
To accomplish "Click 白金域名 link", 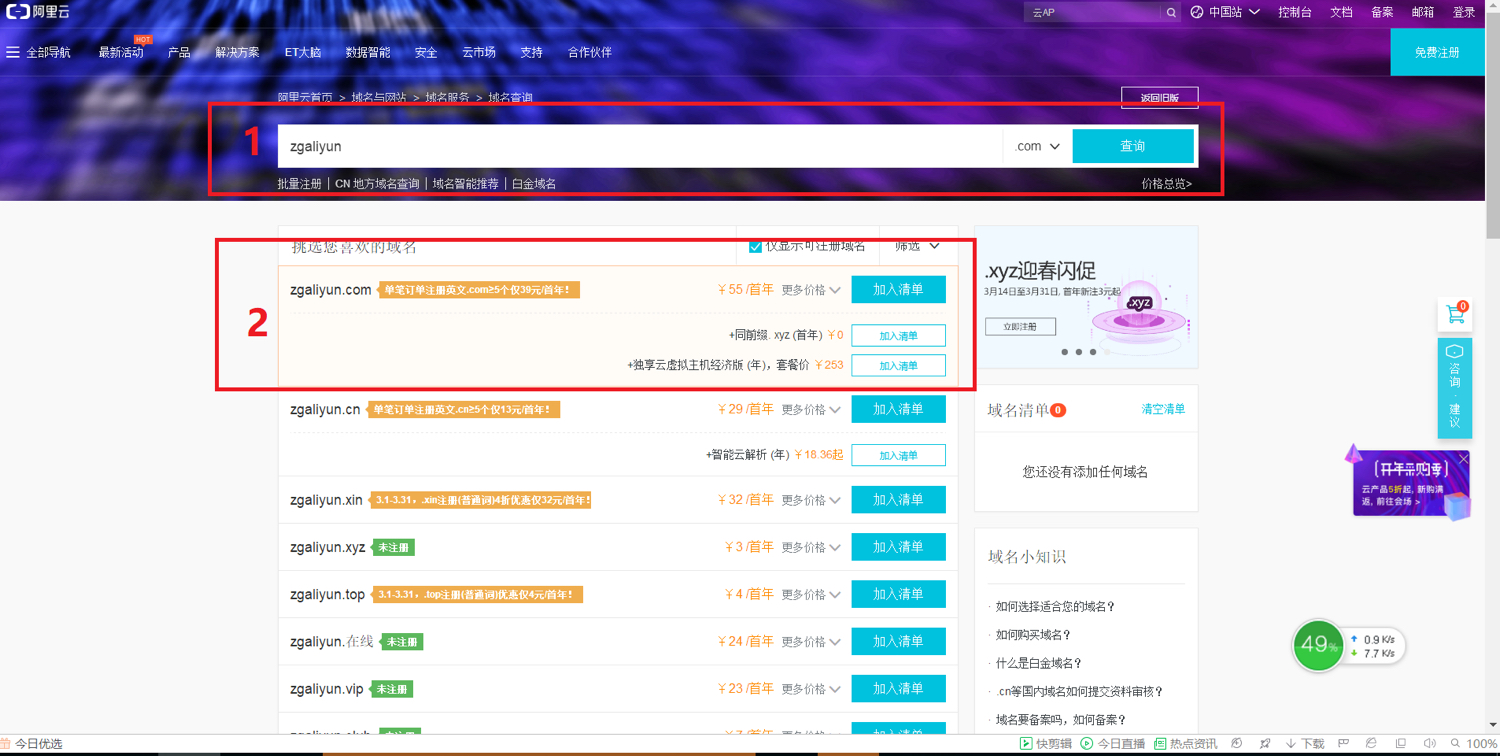I will point(534,184).
